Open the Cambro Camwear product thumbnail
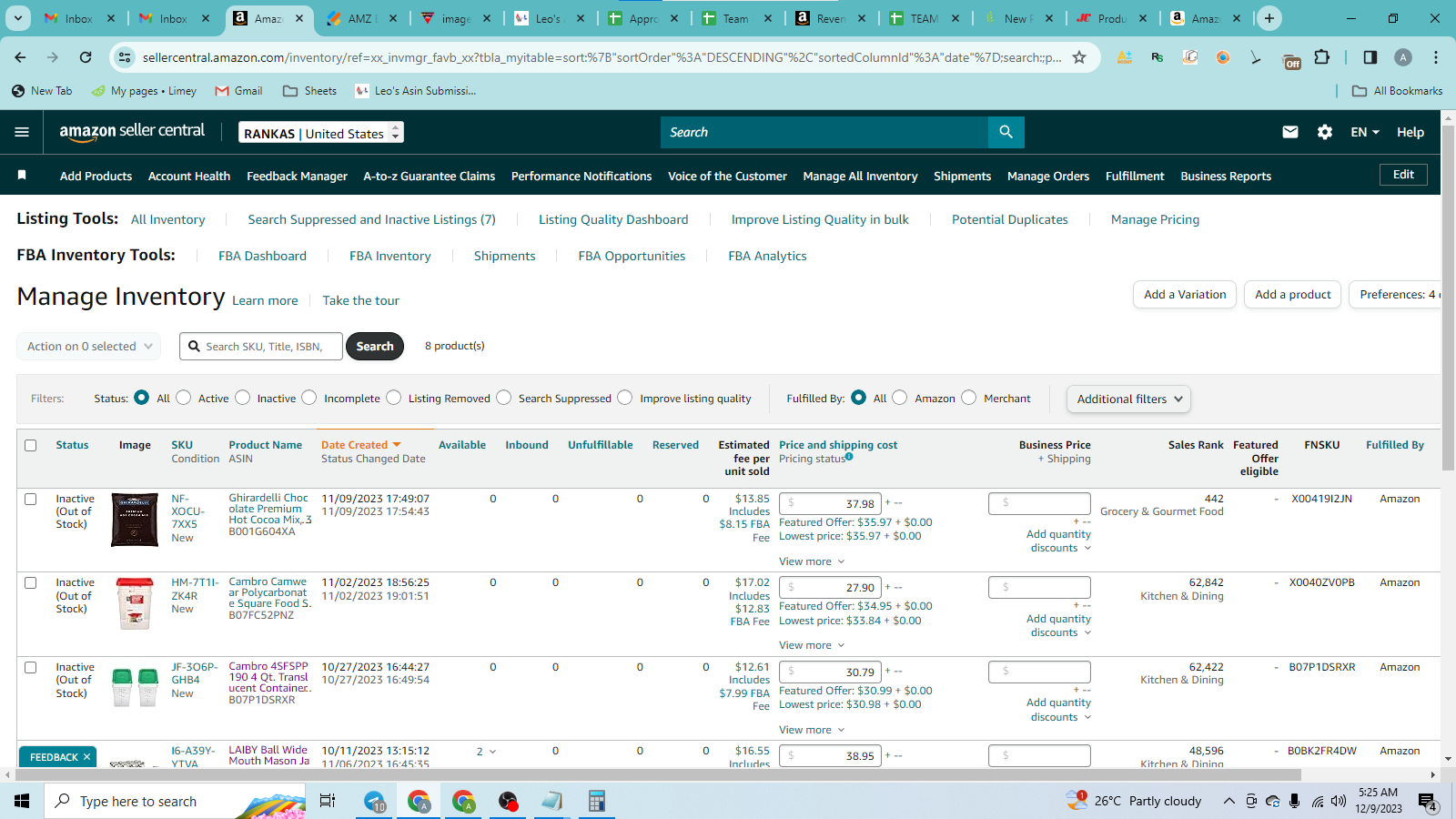This screenshot has height=819, width=1456. (135, 603)
